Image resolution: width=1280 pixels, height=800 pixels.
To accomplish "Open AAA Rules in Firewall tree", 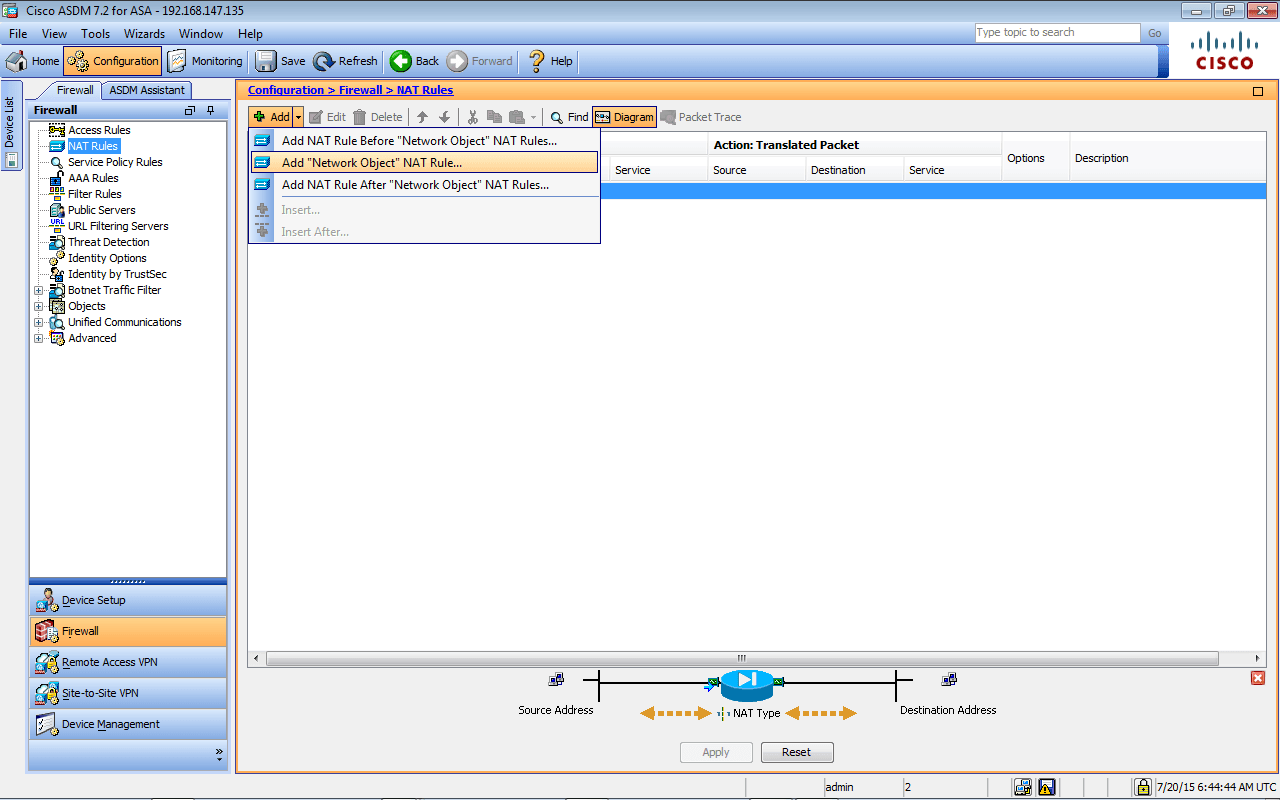I will [93, 178].
